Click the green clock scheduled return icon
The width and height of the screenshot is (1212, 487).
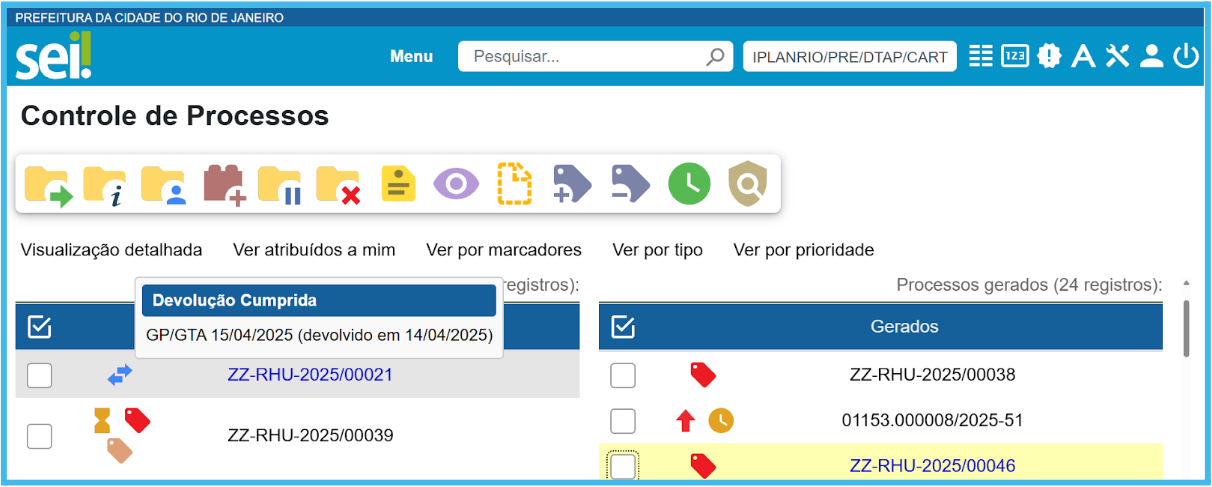(x=689, y=184)
